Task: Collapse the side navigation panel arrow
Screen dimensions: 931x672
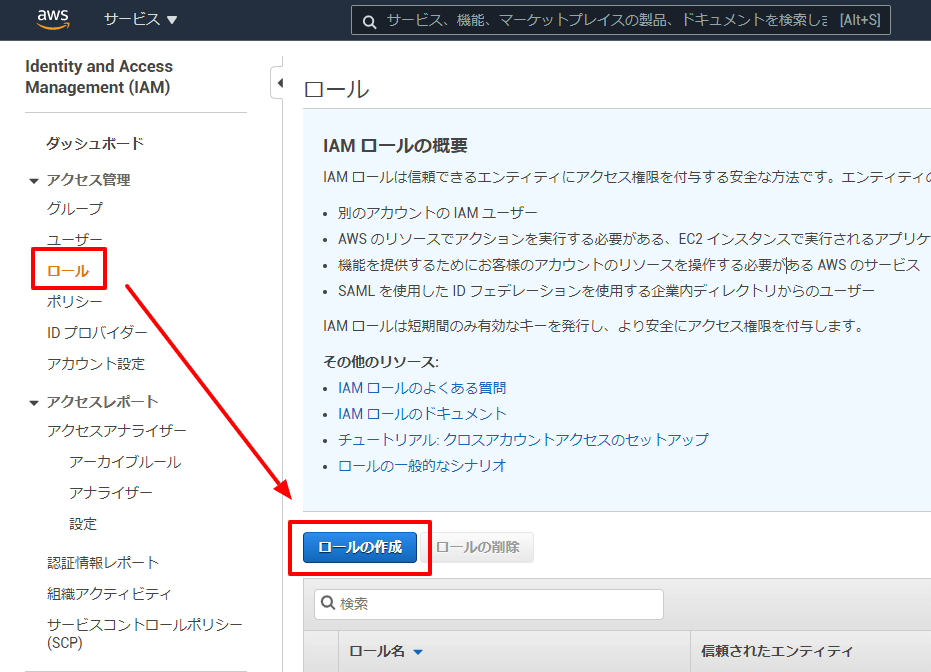Action: tap(278, 83)
